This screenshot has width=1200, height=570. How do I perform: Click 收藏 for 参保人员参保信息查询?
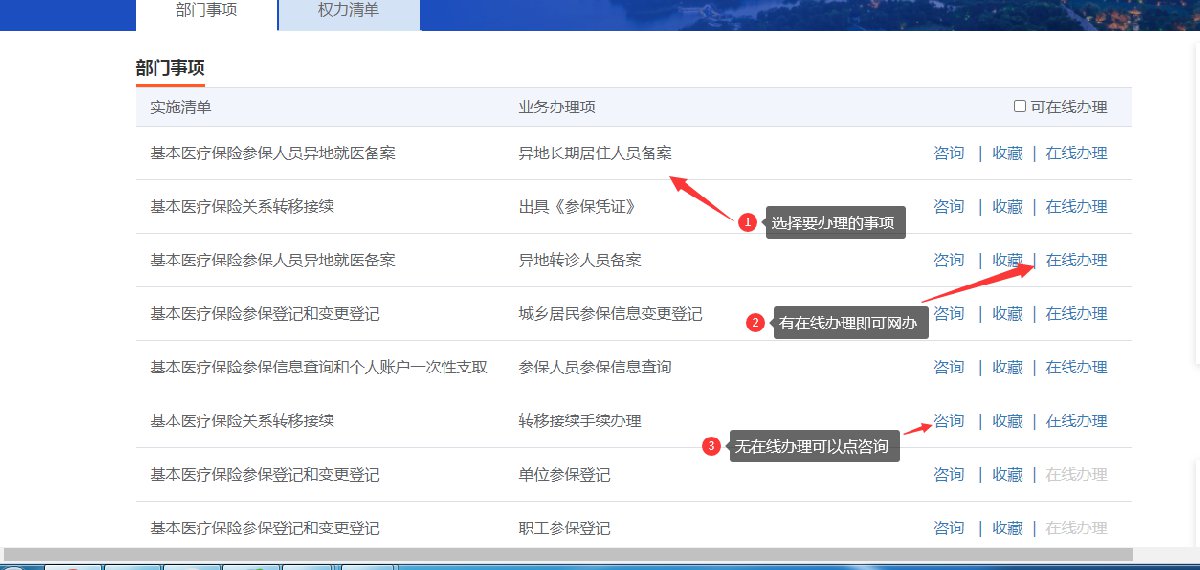tap(1007, 367)
